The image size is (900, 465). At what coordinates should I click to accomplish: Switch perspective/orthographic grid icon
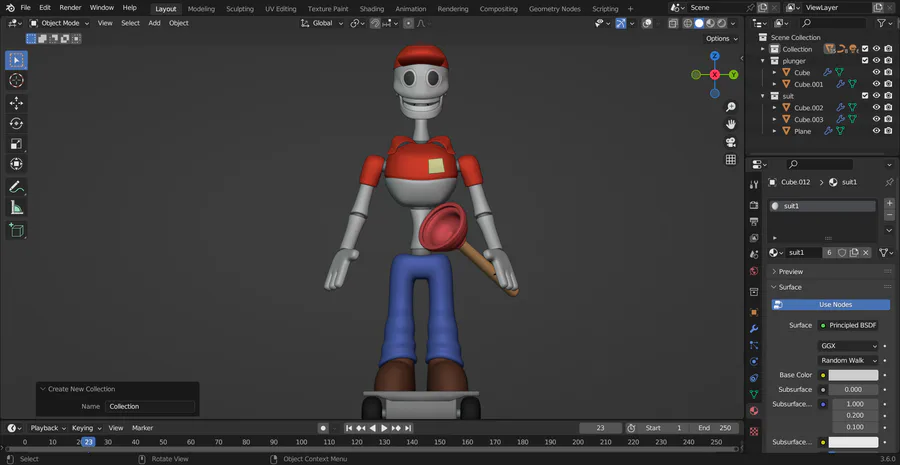pos(731,160)
